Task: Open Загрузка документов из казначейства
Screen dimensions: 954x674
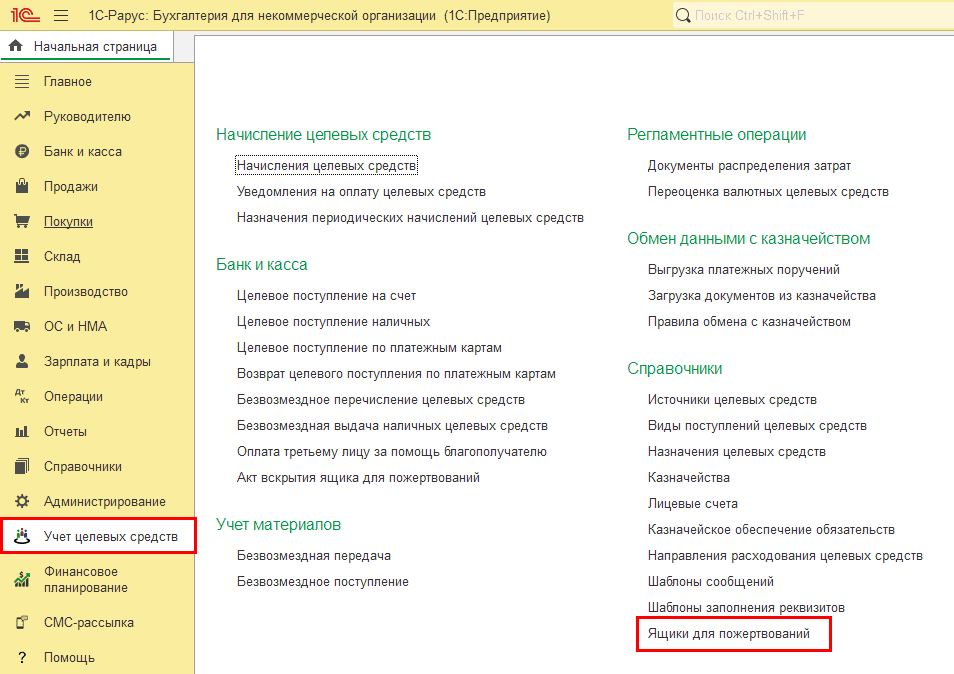Action: [x=762, y=296]
